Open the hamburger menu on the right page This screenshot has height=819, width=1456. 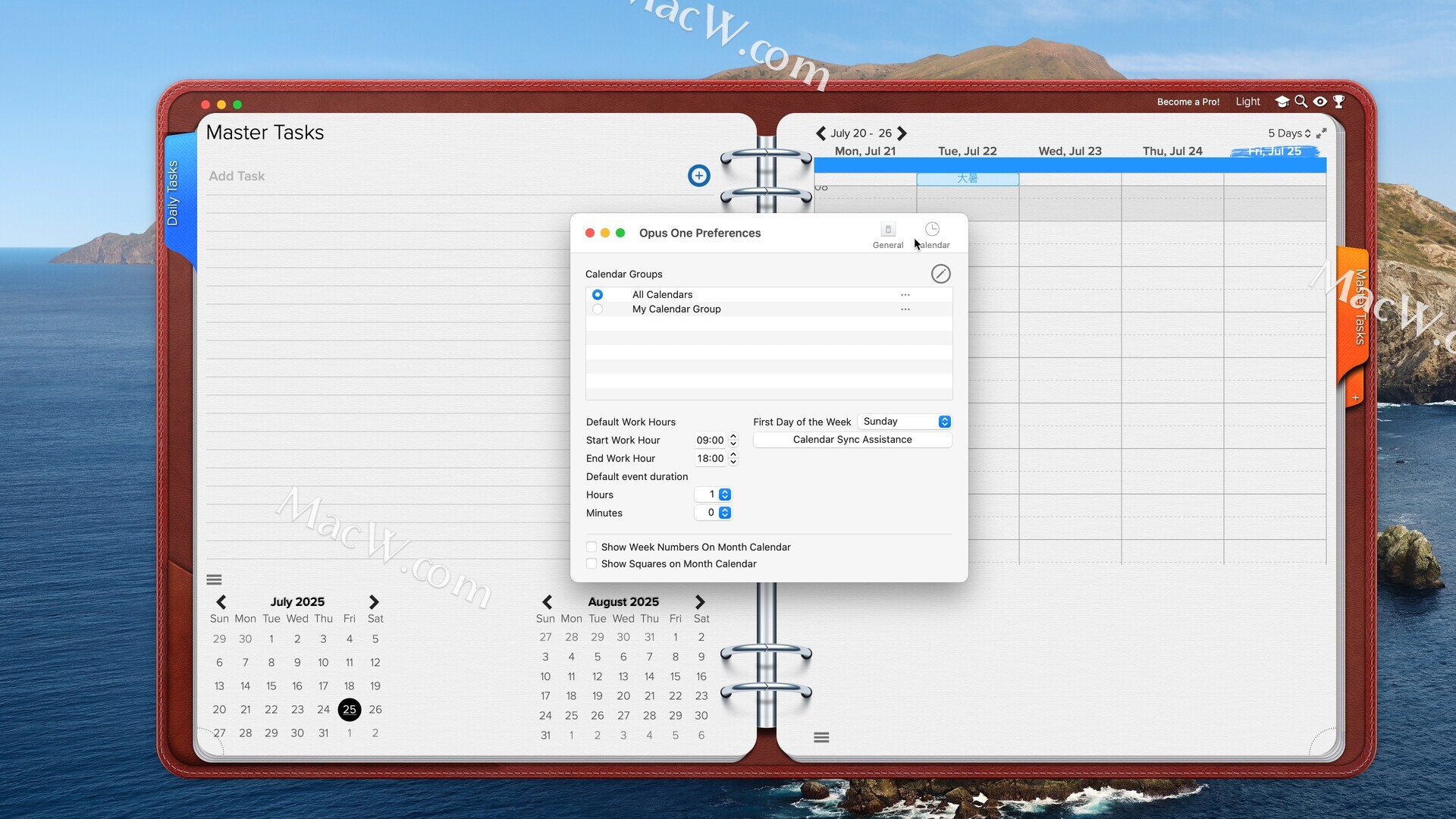click(821, 737)
